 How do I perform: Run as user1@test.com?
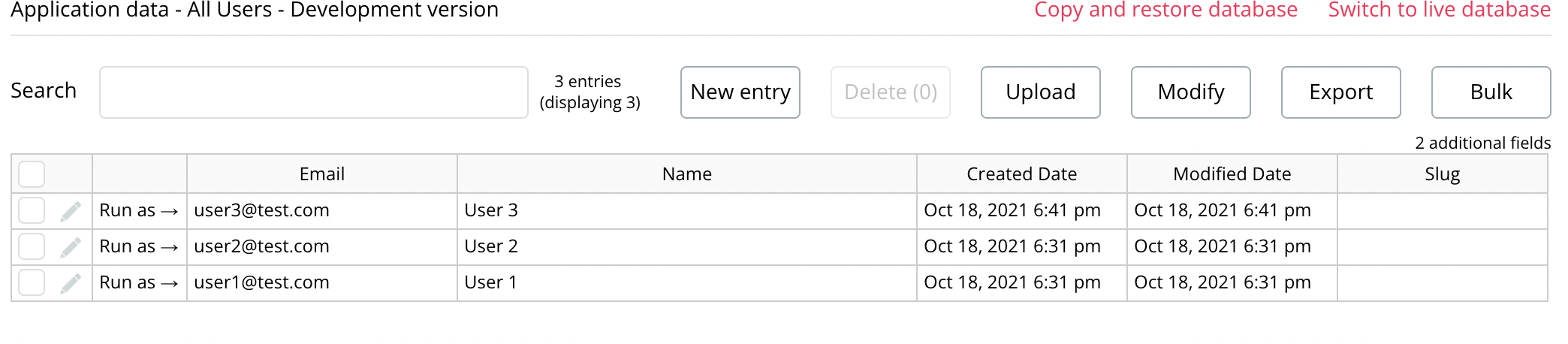(139, 282)
